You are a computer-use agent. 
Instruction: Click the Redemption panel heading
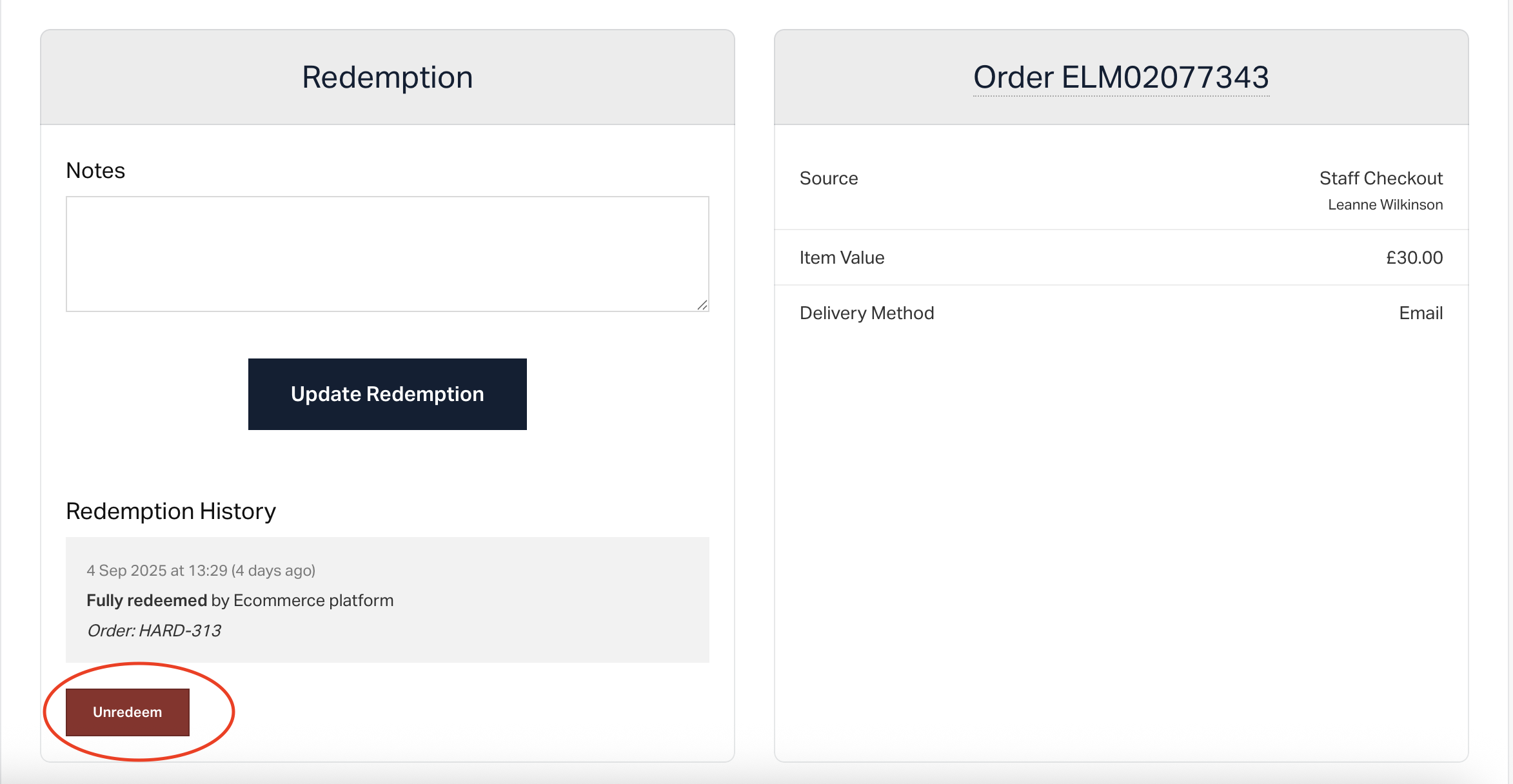tap(387, 77)
